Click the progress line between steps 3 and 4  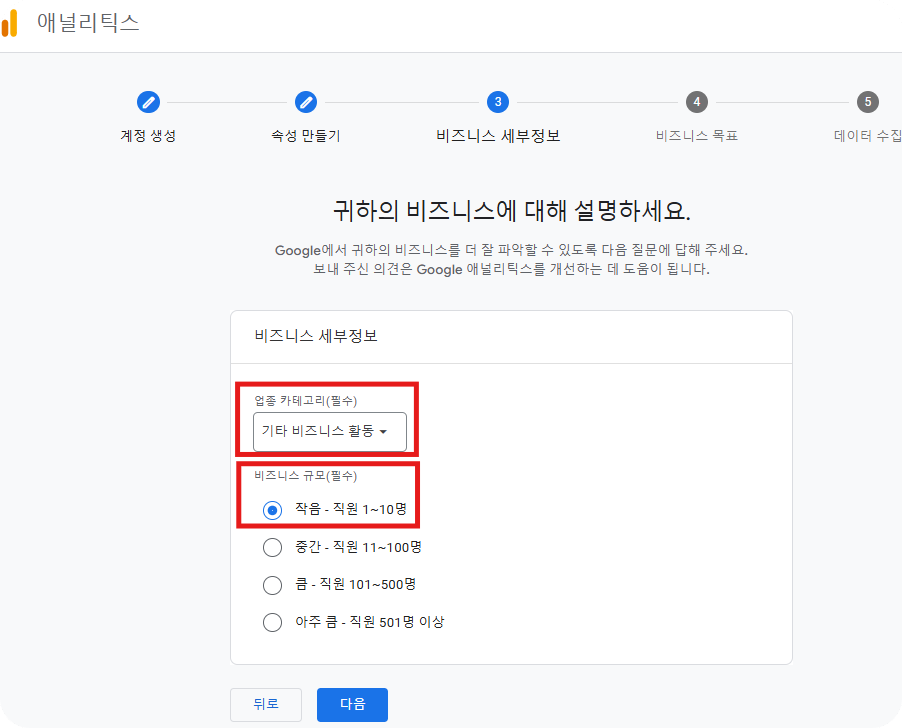597,102
